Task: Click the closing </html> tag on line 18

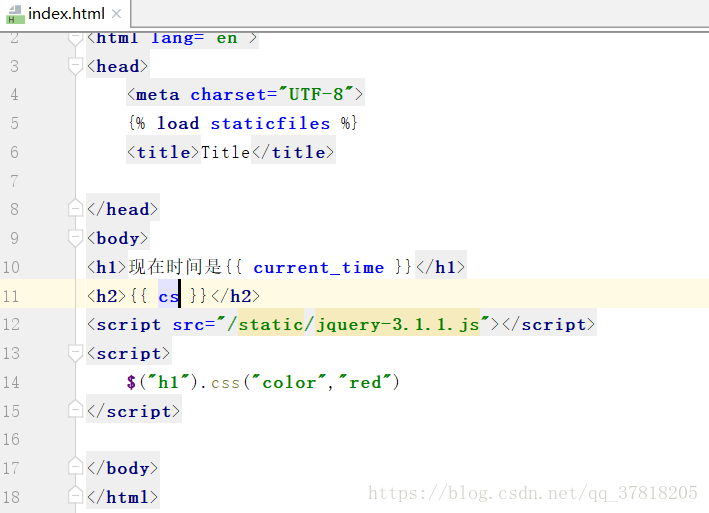Action: (x=123, y=497)
